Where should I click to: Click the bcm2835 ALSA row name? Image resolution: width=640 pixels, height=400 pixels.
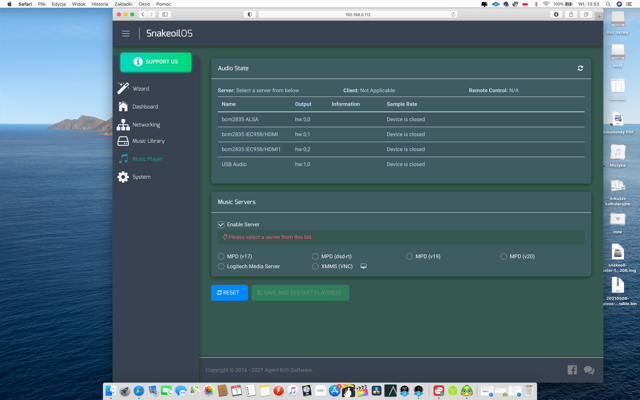240,119
